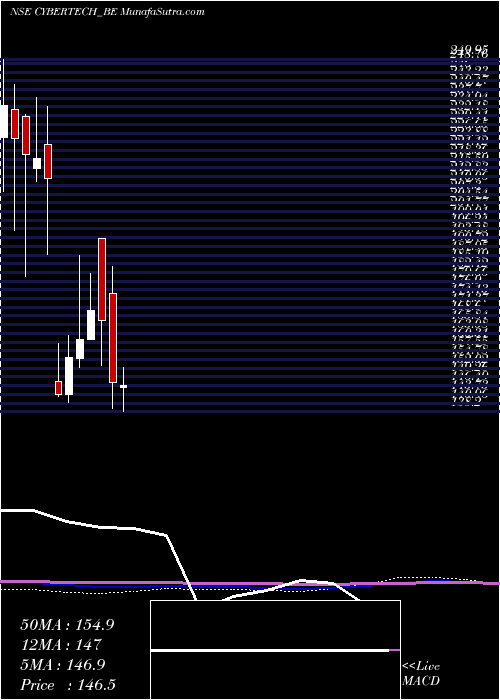The height and width of the screenshot is (700, 500).
Task: Select the 50MA : 154.9 value
Action: click(67, 625)
